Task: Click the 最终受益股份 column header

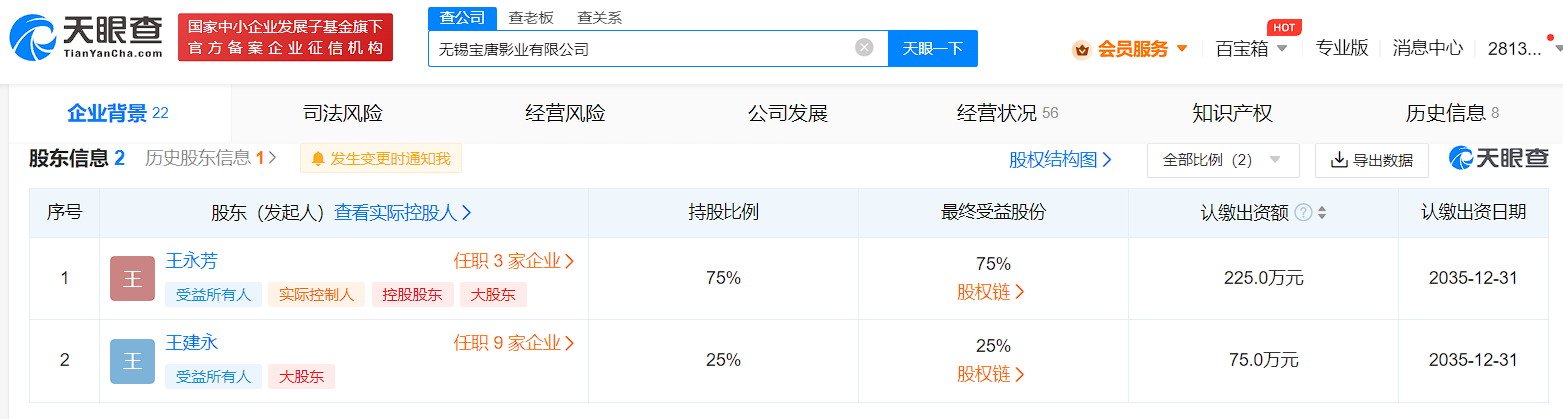Action: pyautogui.click(x=993, y=212)
